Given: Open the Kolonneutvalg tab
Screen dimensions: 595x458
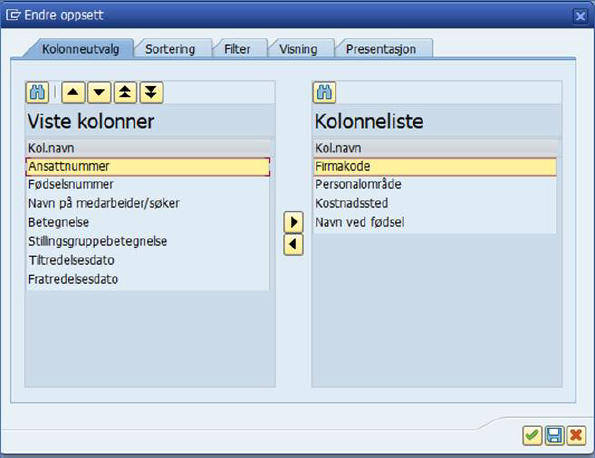Looking at the screenshot, I should click(80, 49).
